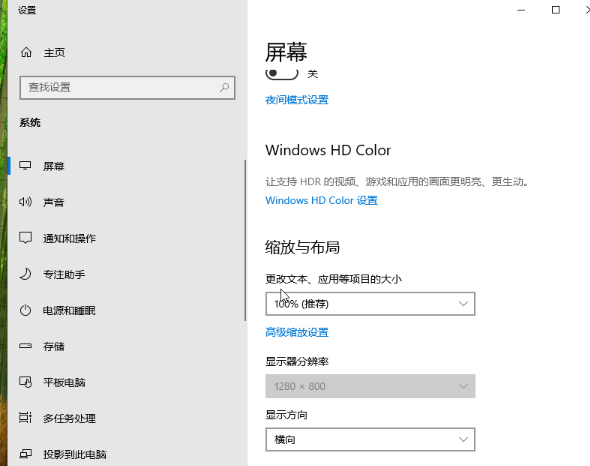Click the notification bubble icon for 通知和操作
The image size is (590, 466).
[x=25, y=238]
